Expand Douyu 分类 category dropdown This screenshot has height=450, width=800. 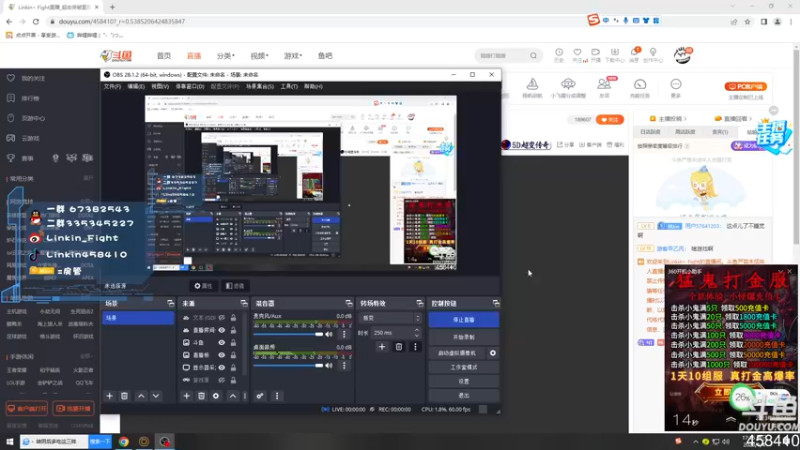click(x=226, y=56)
